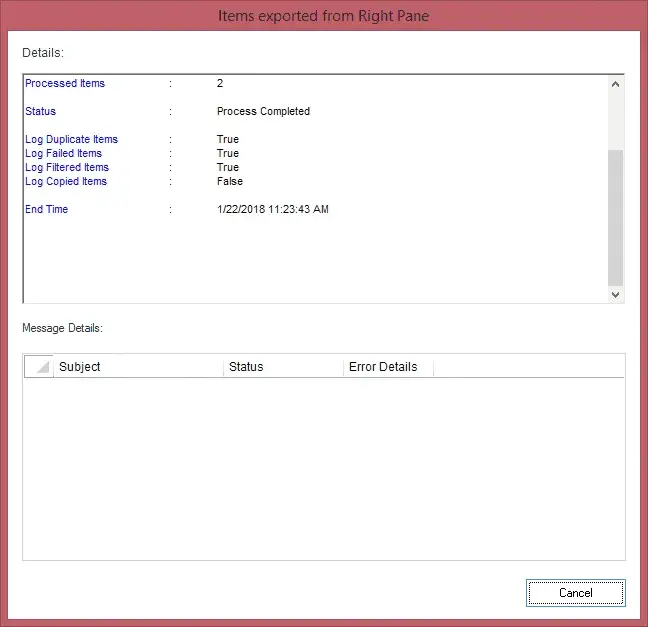Click the end time value 1/22/2018 11:23:43 AM
The width and height of the screenshot is (648, 627).
272,210
